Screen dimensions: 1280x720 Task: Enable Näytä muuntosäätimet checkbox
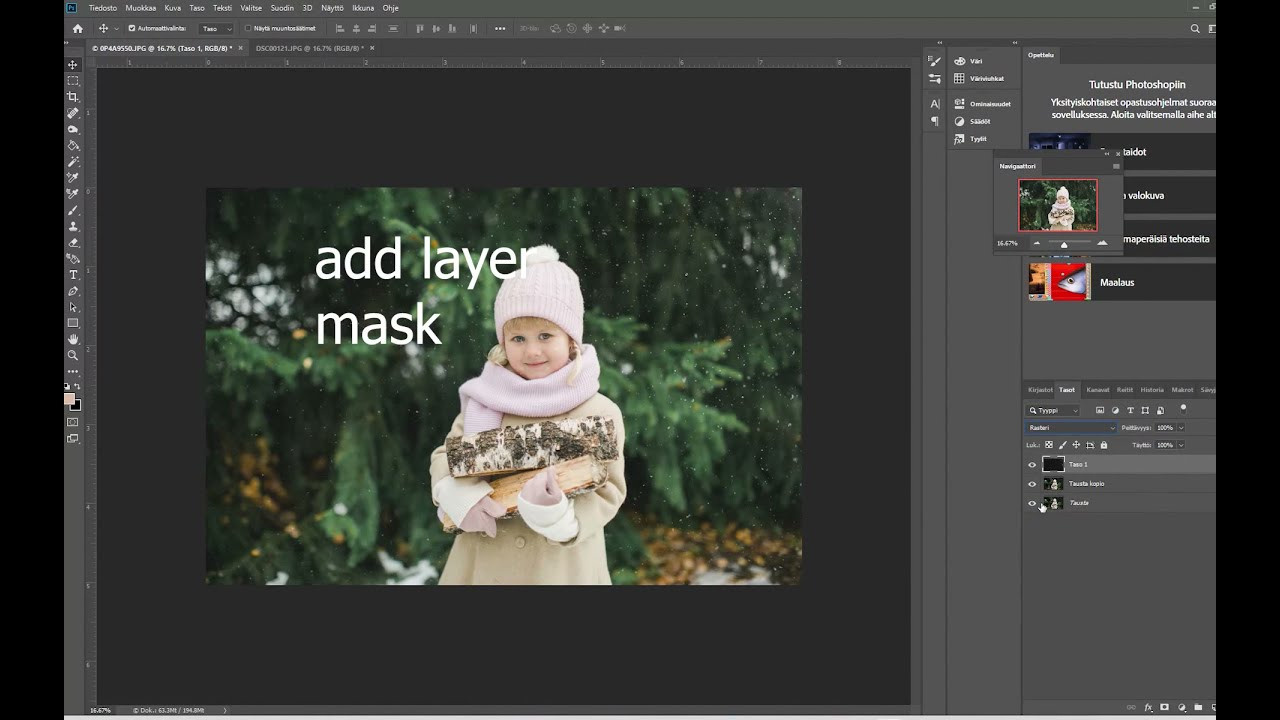click(x=247, y=28)
